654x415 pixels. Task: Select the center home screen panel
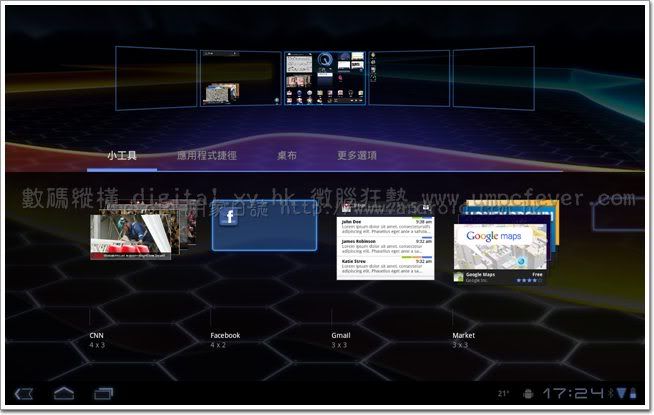326,78
